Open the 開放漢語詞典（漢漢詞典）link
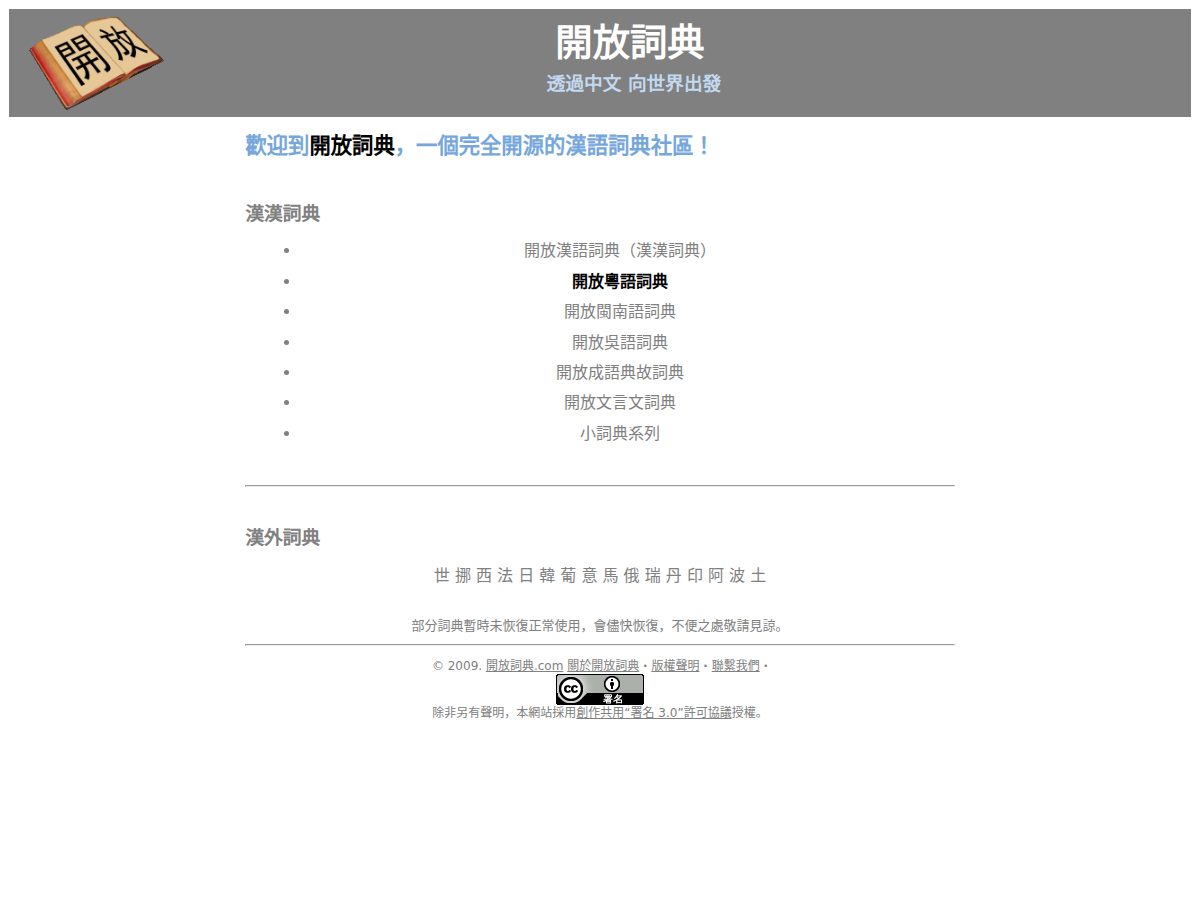1200x900 pixels. click(620, 250)
